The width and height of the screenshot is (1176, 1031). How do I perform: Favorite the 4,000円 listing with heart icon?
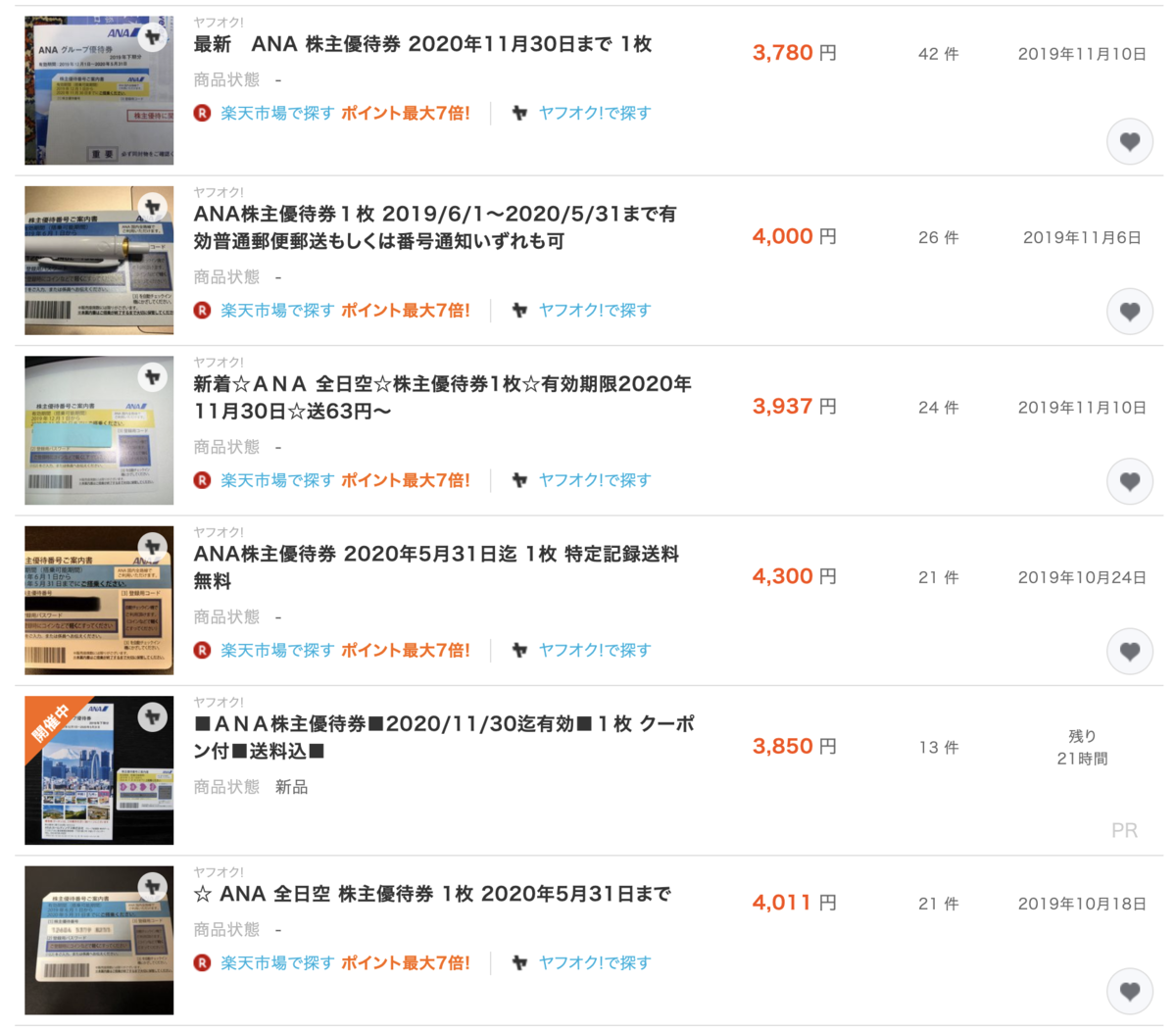click(x=1130, y=312)
